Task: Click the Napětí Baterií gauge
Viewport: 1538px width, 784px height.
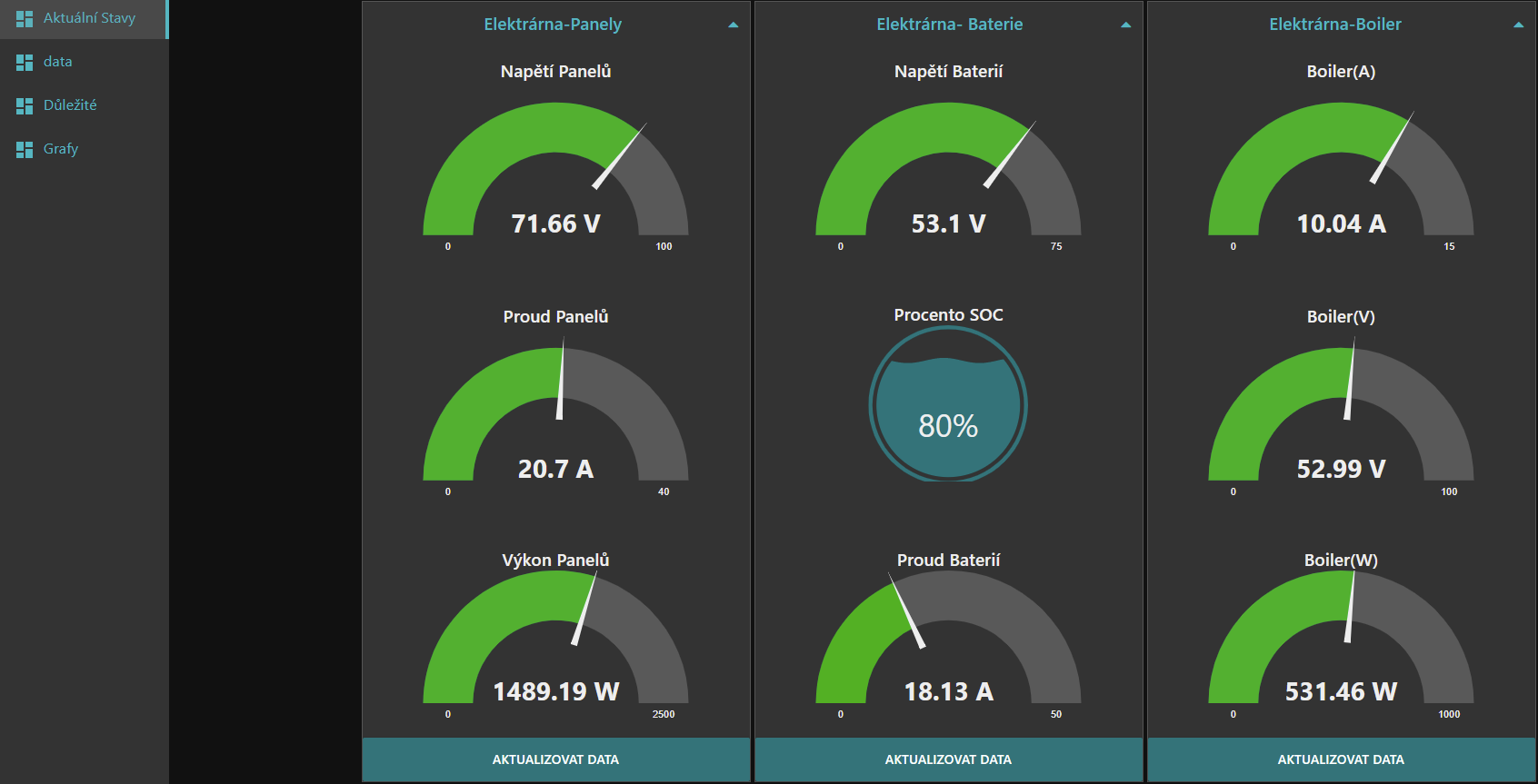Action: click(948, 169)
